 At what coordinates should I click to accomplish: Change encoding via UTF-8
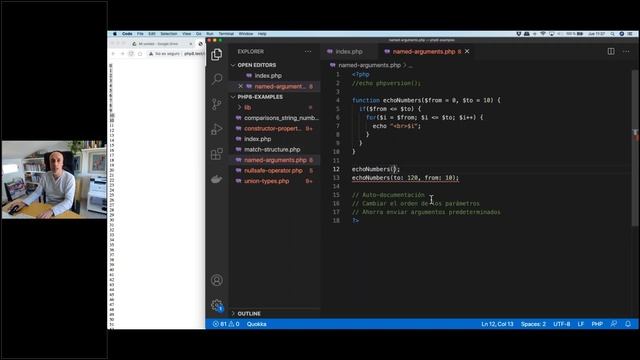(562, 324)
